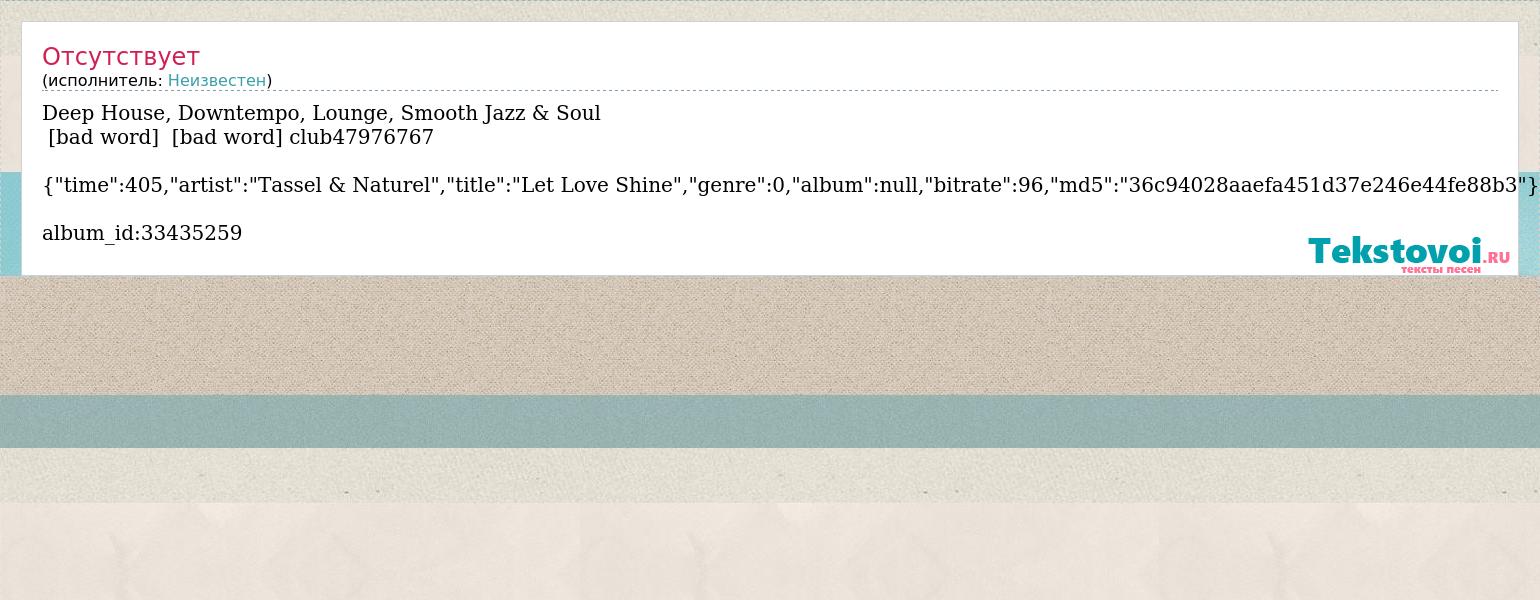Click the Let Love Shine title value

click(x=595, y=185)
